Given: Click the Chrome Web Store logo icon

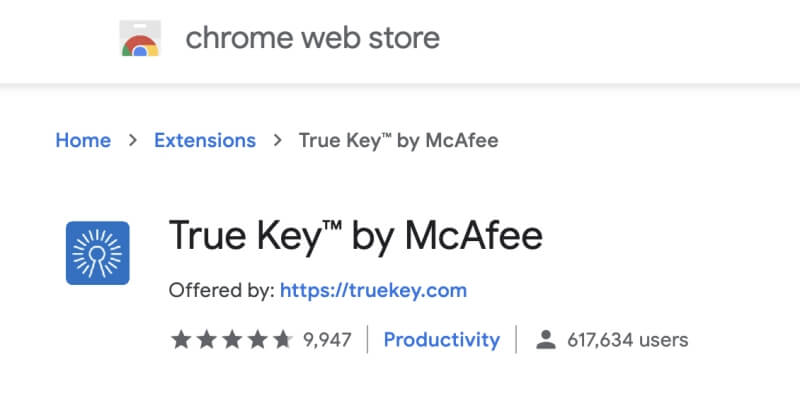Looking at the screenshot, I should pyautogui.click(x=140, y=38).
